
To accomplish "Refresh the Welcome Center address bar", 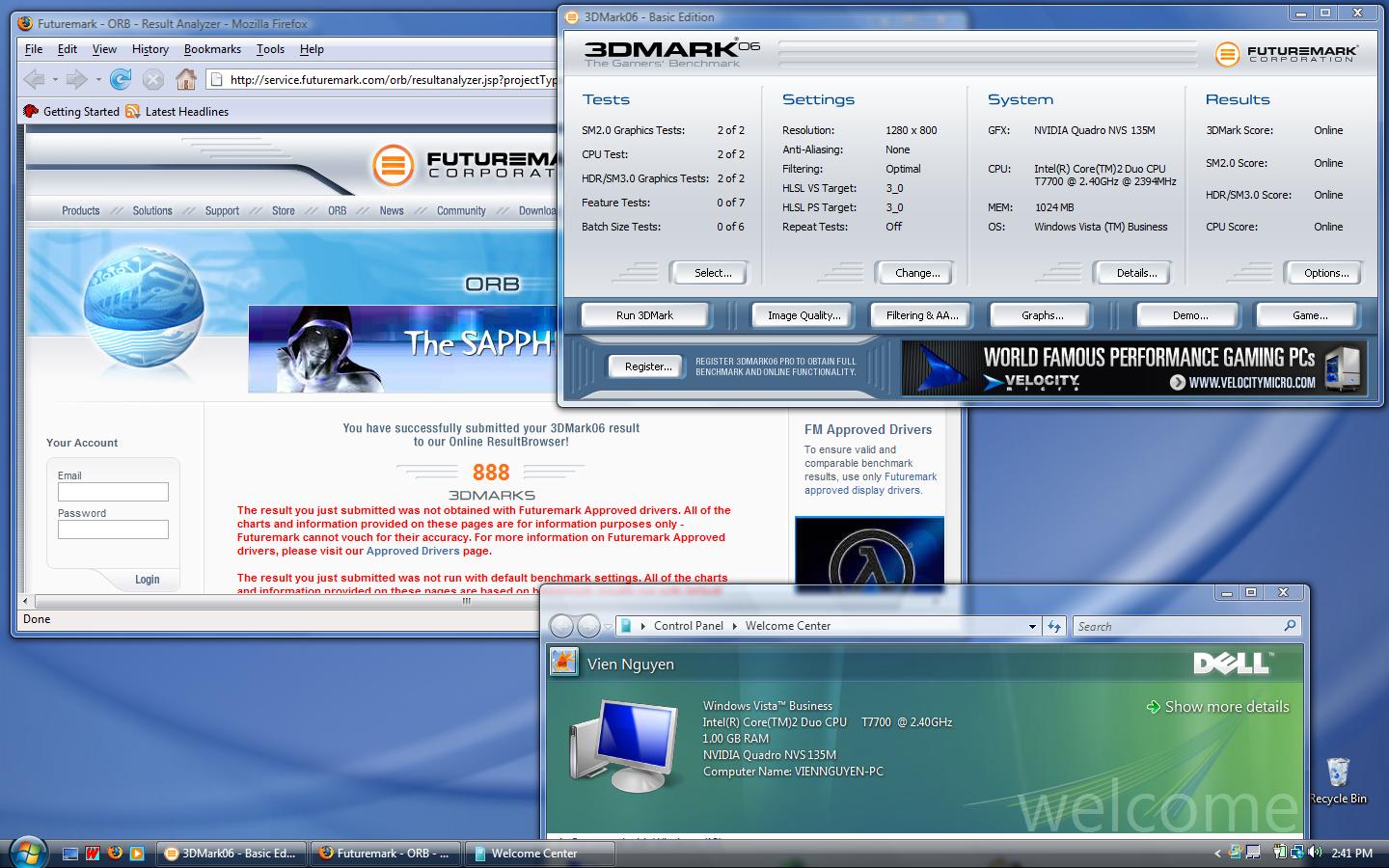I will pyautogui.click(x=1054, y=626).
